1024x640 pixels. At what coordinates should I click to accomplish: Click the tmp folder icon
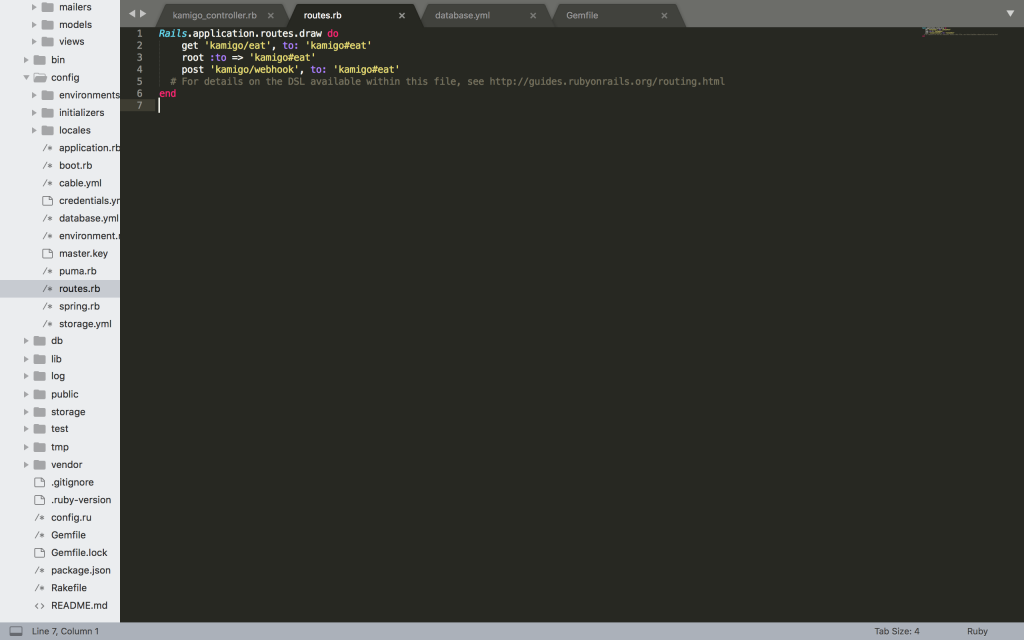[x=40, y=447]
